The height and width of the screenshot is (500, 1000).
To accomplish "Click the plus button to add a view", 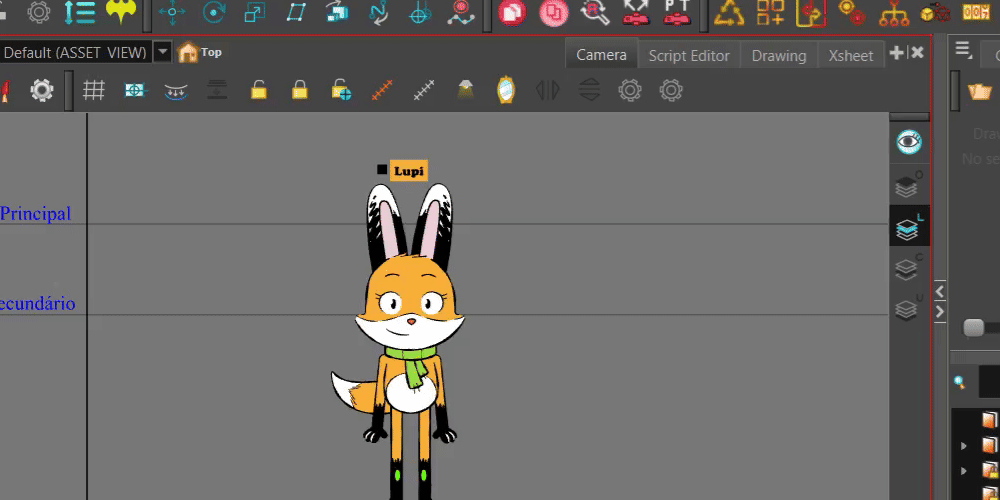I will 896,53.
